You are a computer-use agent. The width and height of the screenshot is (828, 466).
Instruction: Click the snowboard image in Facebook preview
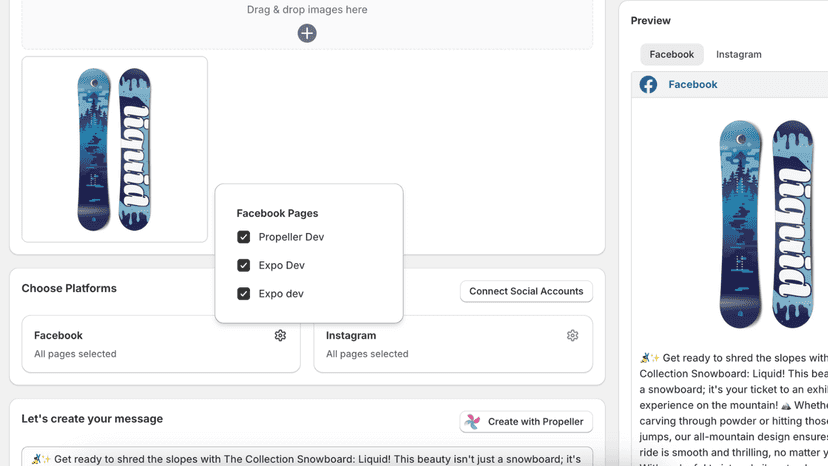point(766,224)
